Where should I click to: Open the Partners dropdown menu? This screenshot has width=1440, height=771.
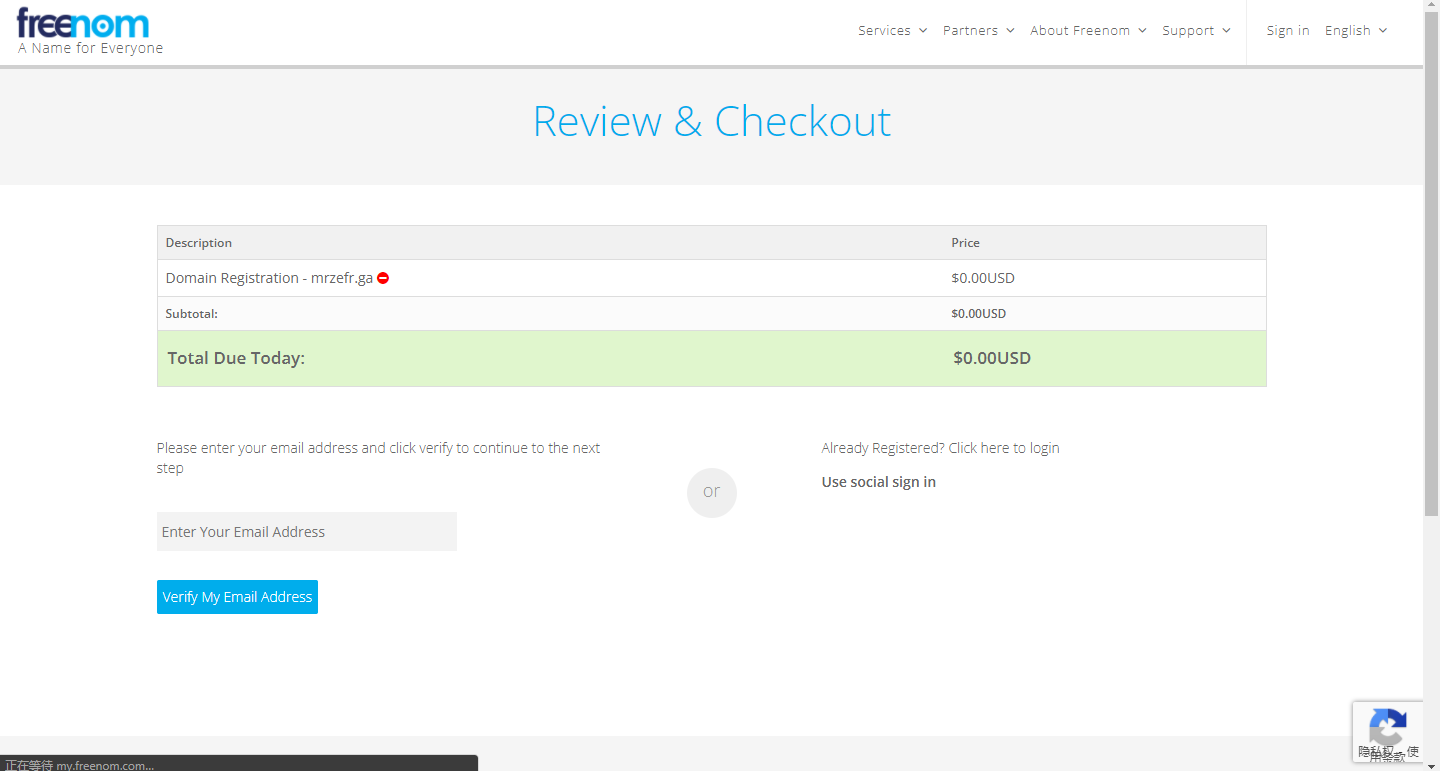[x=978, y=31]
